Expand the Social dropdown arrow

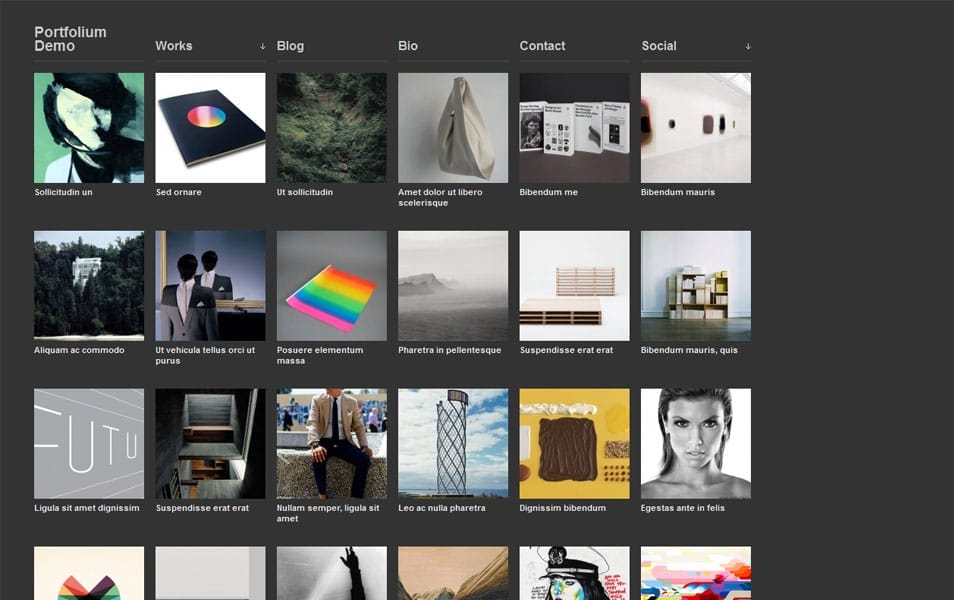tap(746, 45)
